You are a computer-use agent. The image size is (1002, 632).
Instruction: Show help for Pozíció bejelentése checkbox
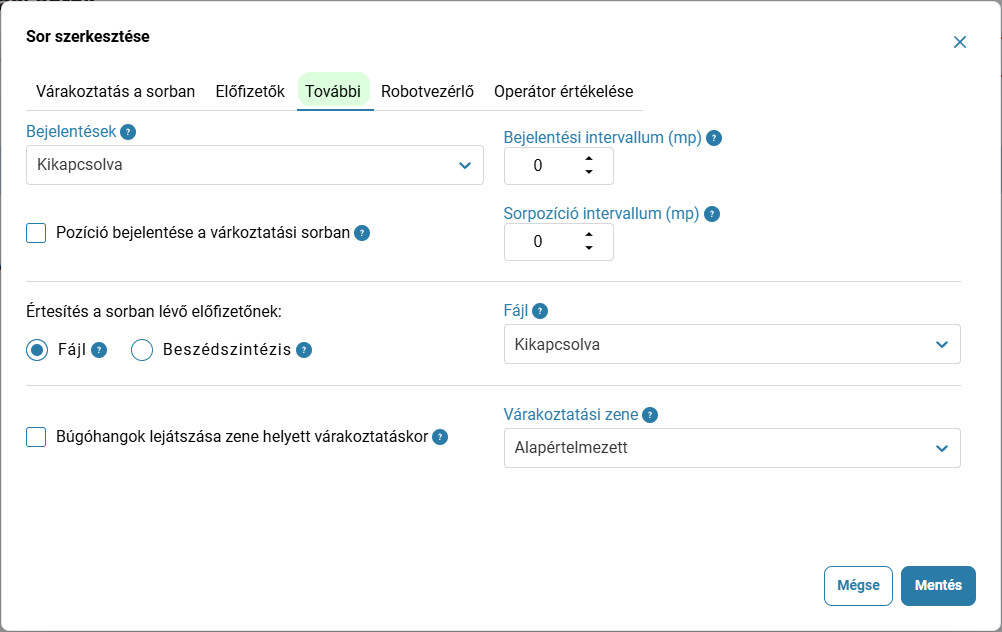coord(362,233)
